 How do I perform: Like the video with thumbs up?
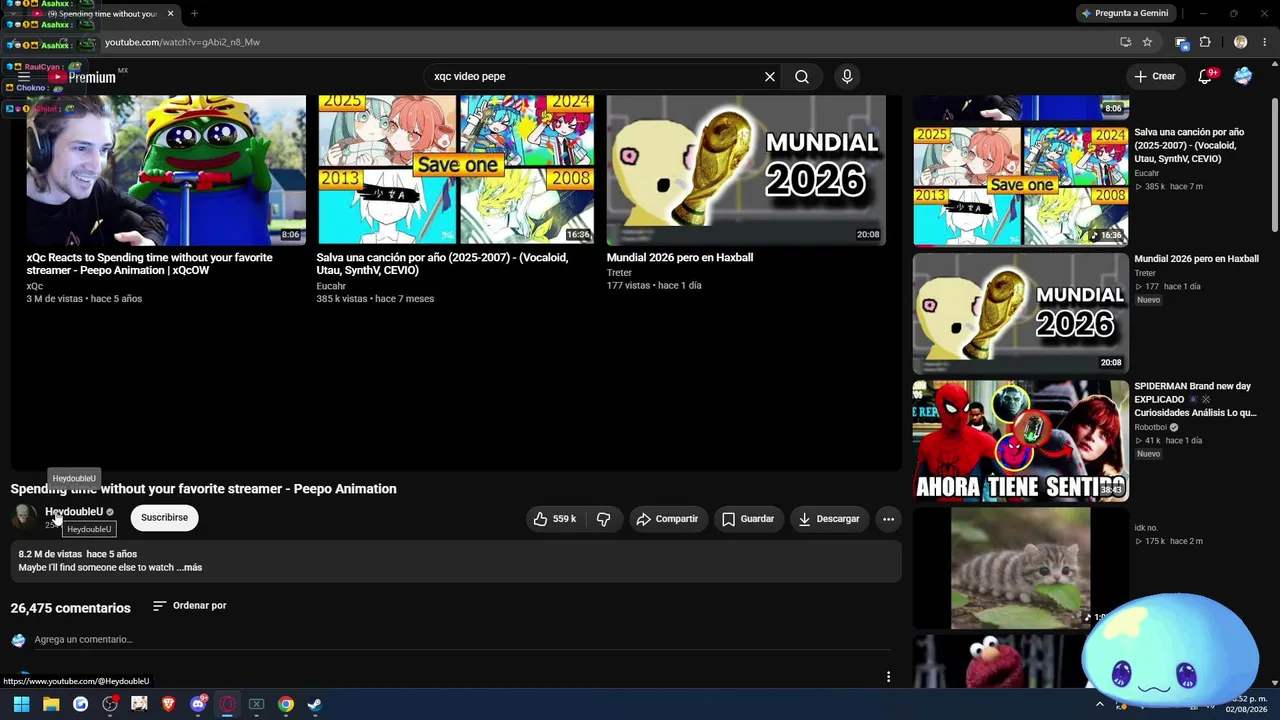(554, 519)
